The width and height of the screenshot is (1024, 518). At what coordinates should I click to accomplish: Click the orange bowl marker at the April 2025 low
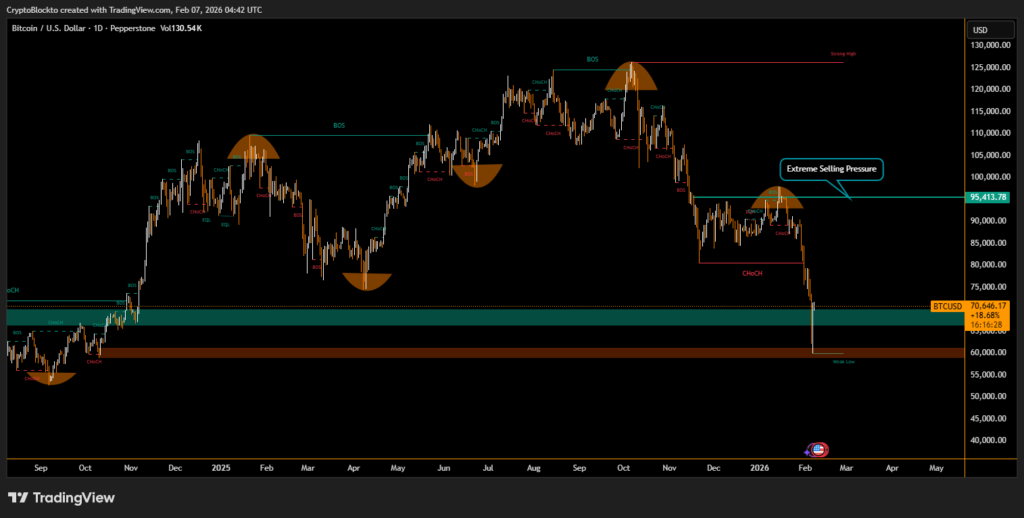[365, 280]
